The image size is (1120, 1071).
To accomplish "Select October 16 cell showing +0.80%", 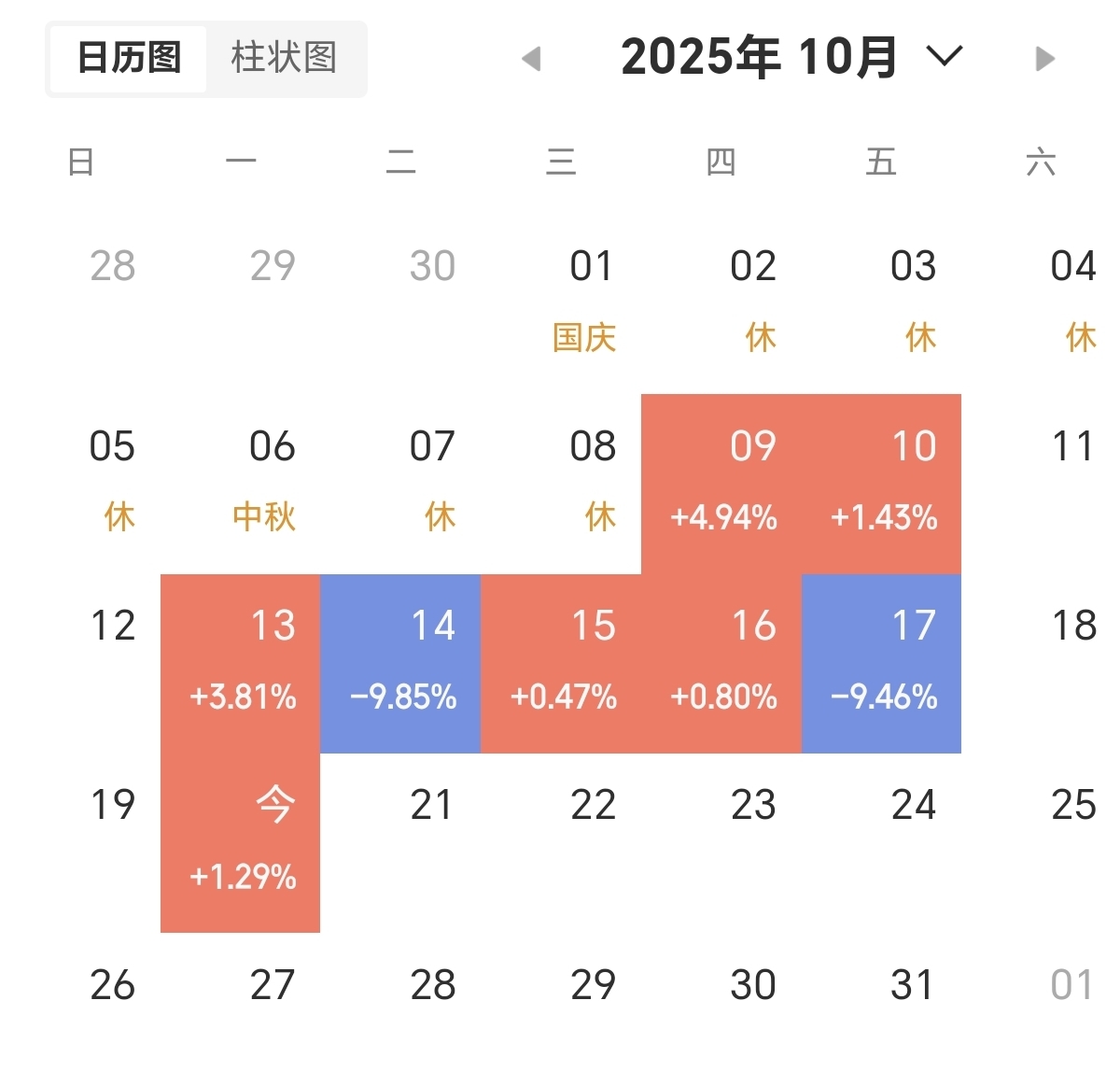I will pyautogui.click(x=721, y=663).
